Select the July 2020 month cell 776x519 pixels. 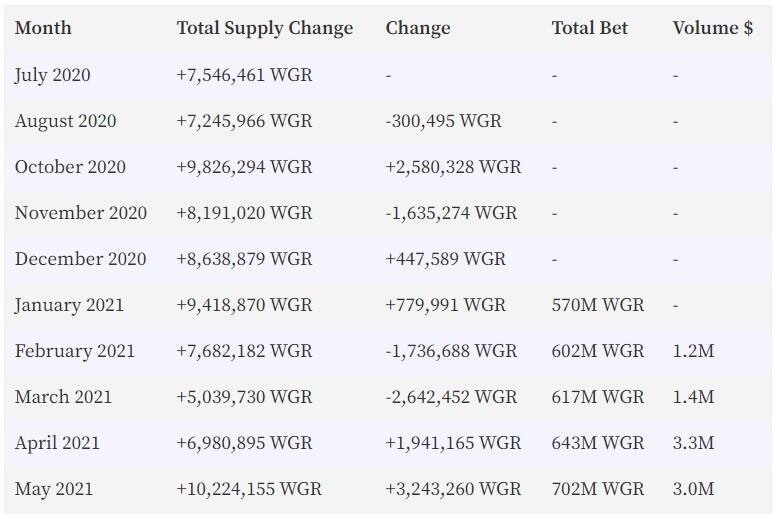click(x=52, y=75)
